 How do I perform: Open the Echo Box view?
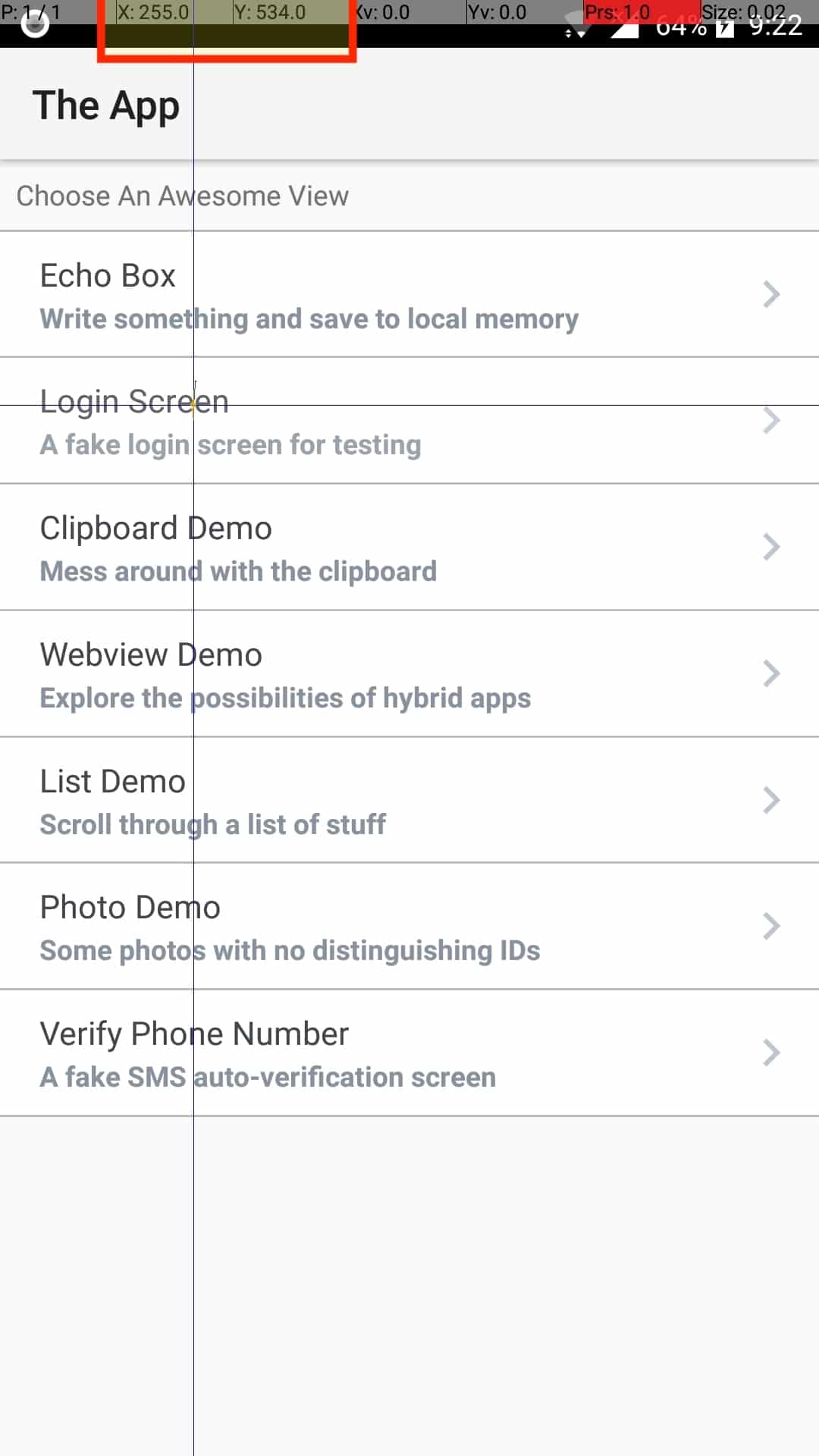108,276
